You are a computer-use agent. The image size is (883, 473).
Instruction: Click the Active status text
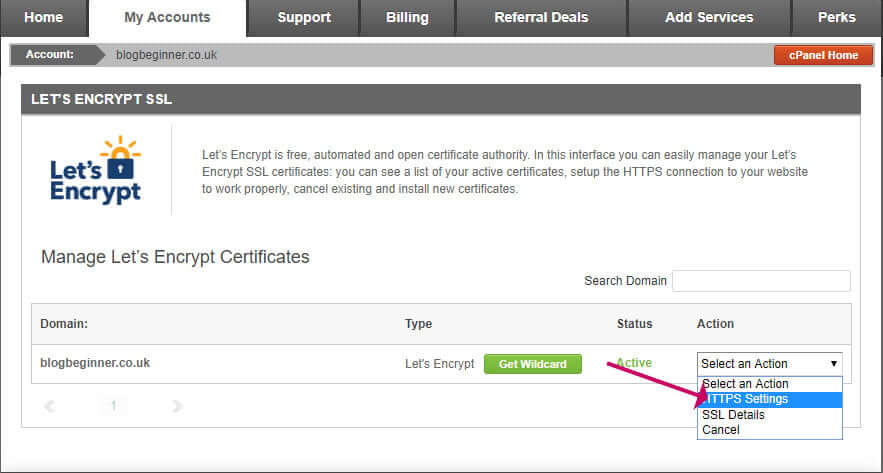[634, 363]
